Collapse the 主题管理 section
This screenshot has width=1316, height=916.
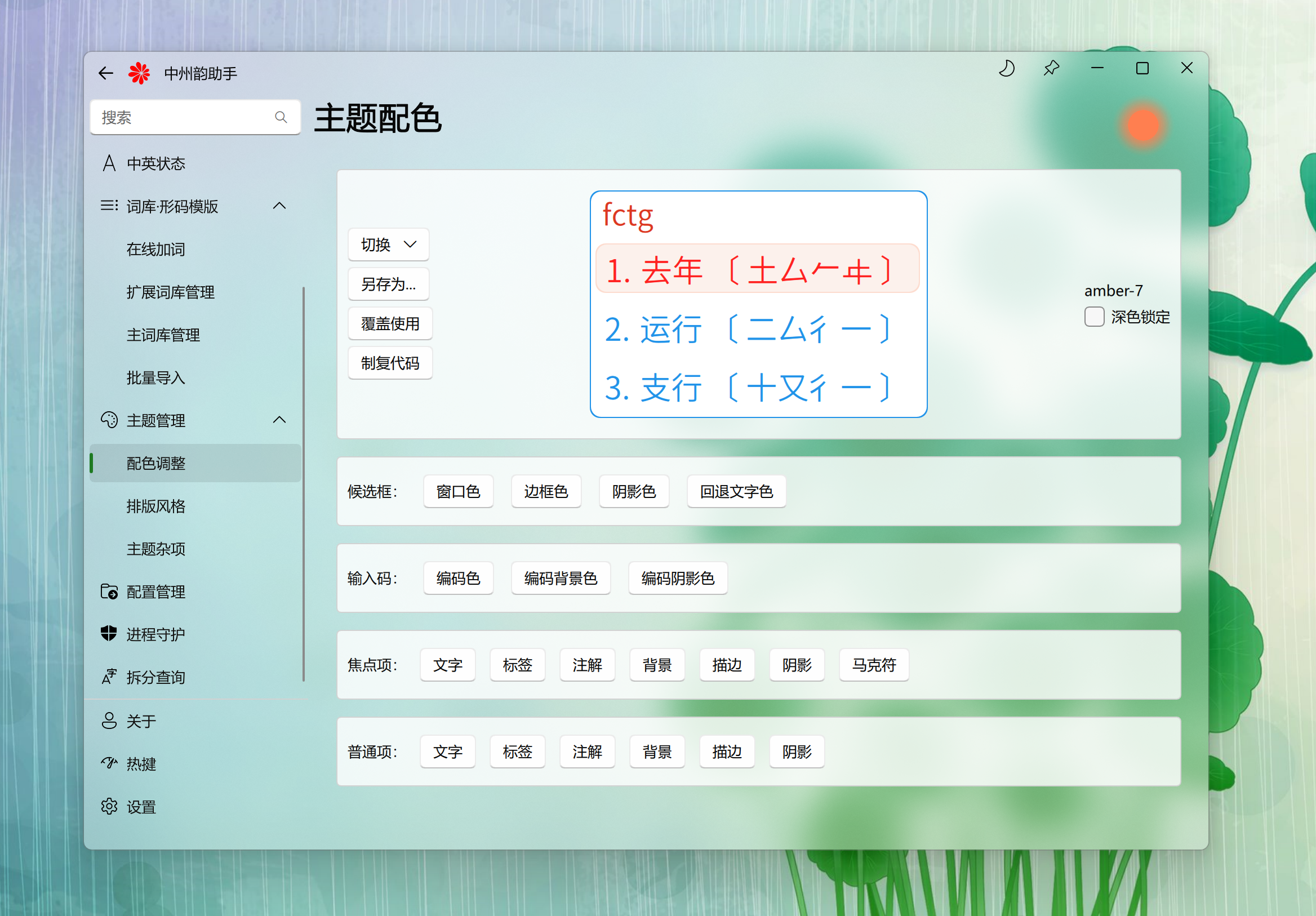click(279, 420)
